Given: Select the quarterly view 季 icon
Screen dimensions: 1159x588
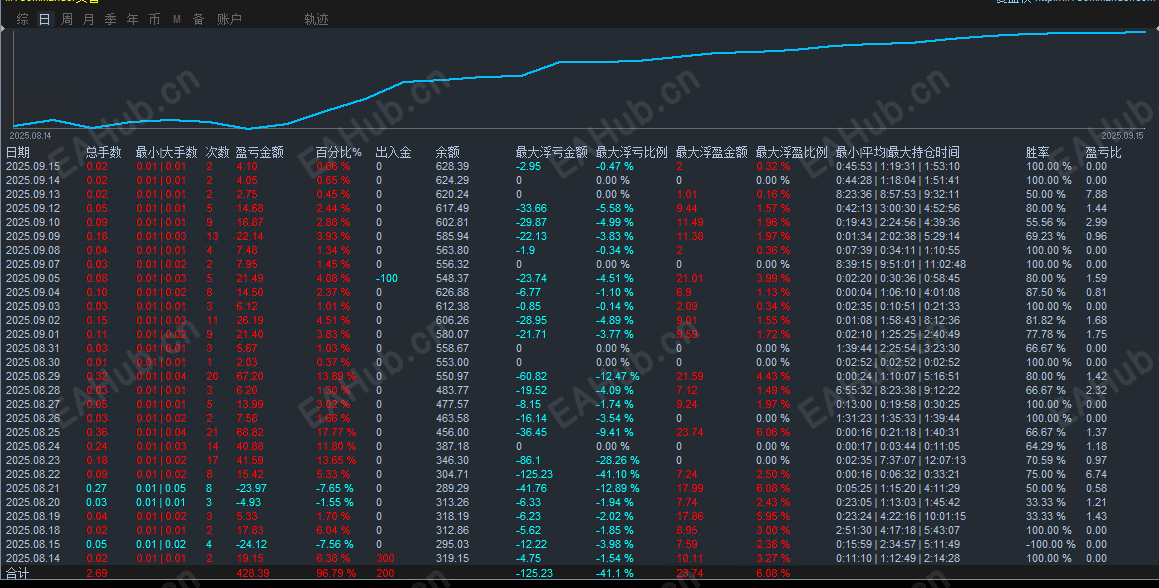Looking at the screenshot, I should tap(109, 19).
